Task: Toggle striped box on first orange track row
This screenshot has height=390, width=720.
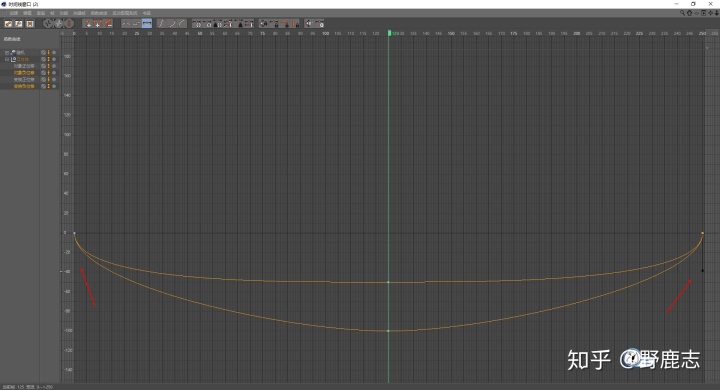Action: click(x=44, y=73)
